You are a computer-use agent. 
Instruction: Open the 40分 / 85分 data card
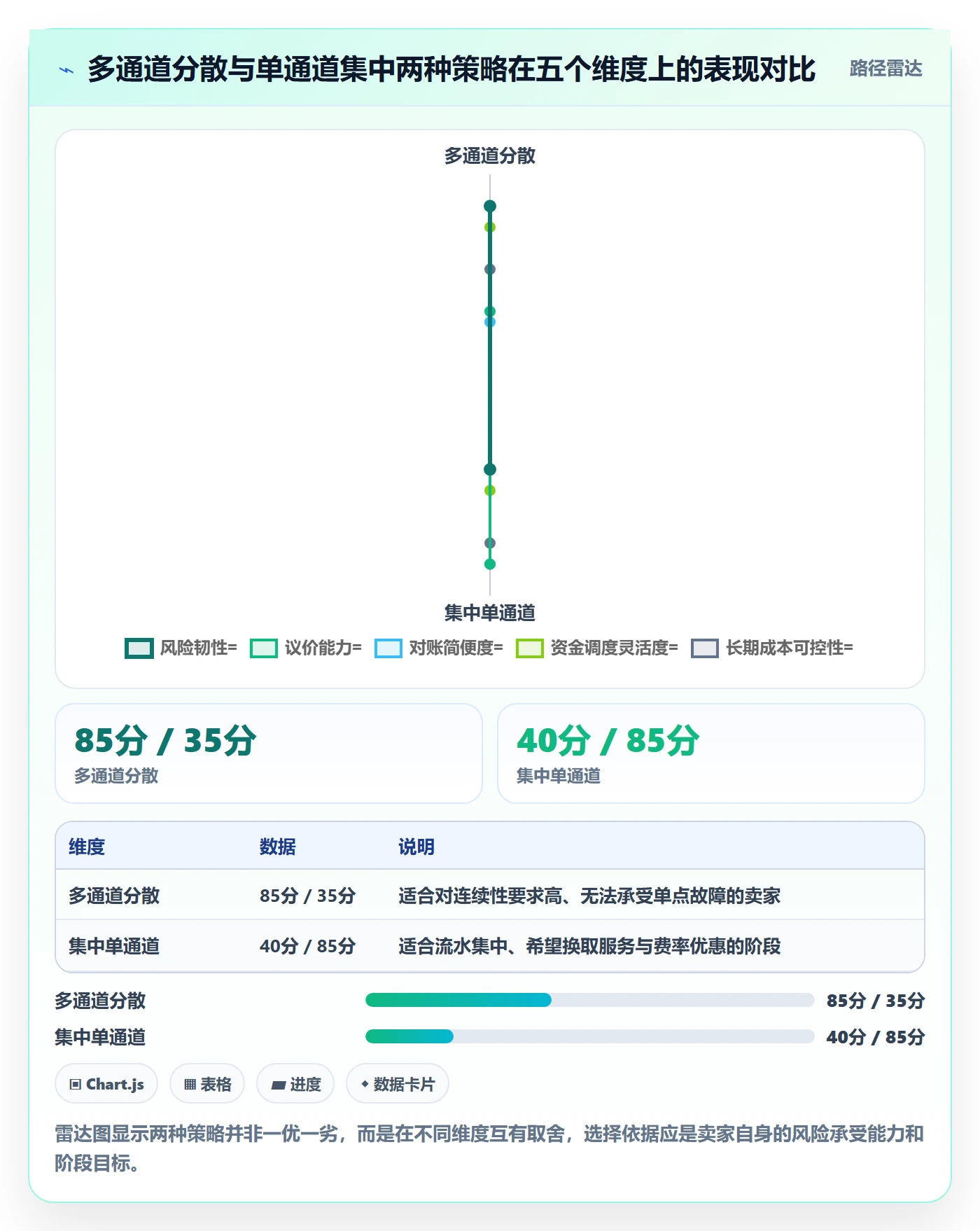(711, 753)
